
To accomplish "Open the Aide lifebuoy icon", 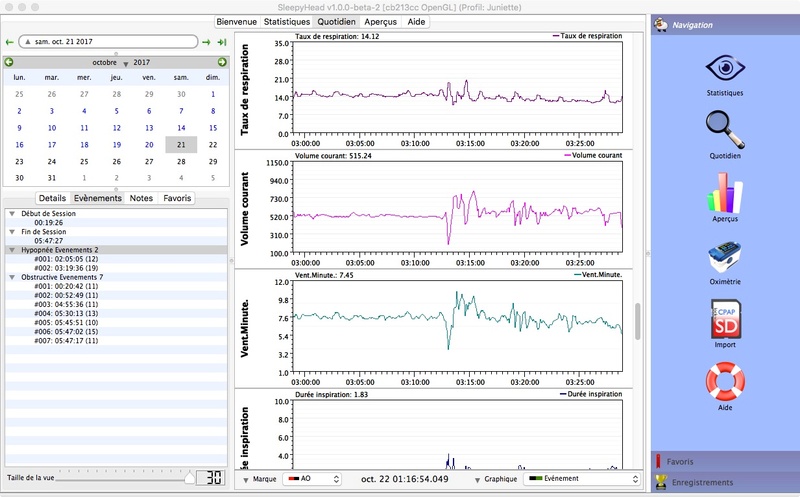I will click(x=725, y=381).
